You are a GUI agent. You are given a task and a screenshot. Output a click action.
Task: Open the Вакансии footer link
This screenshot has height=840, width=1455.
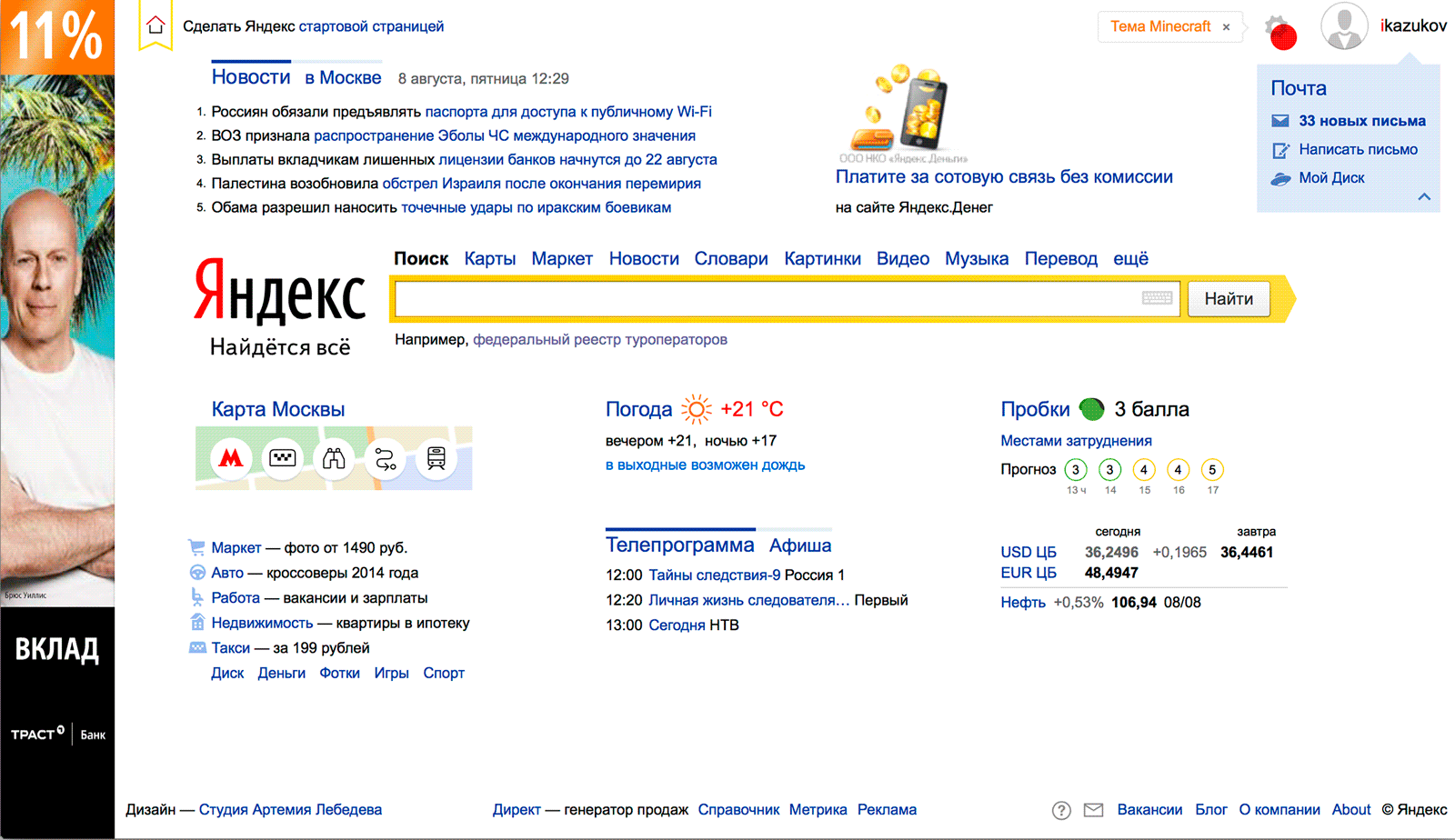click(x=1150, y=810)
